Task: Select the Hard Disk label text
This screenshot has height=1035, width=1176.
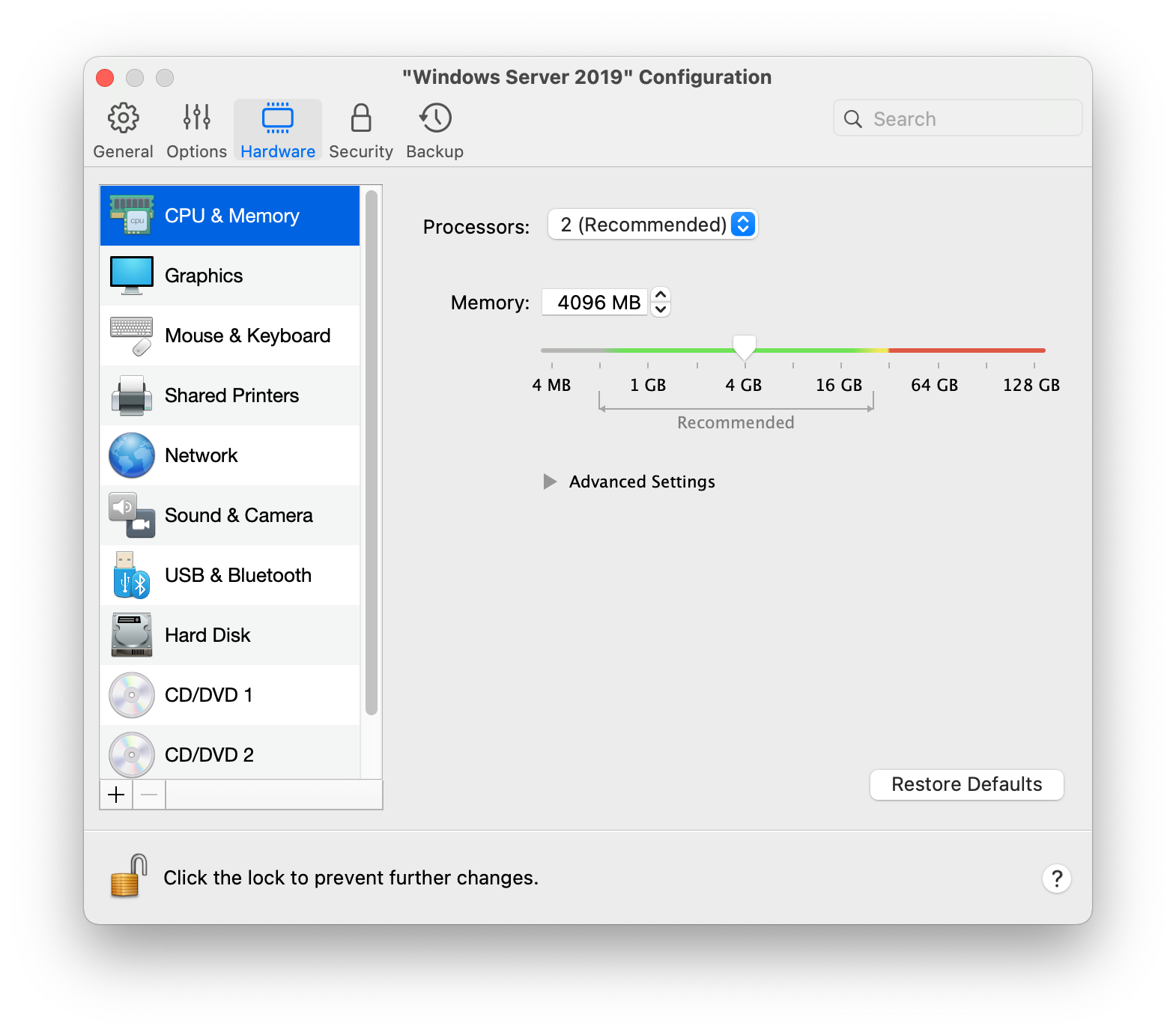Action: point(207,635)
